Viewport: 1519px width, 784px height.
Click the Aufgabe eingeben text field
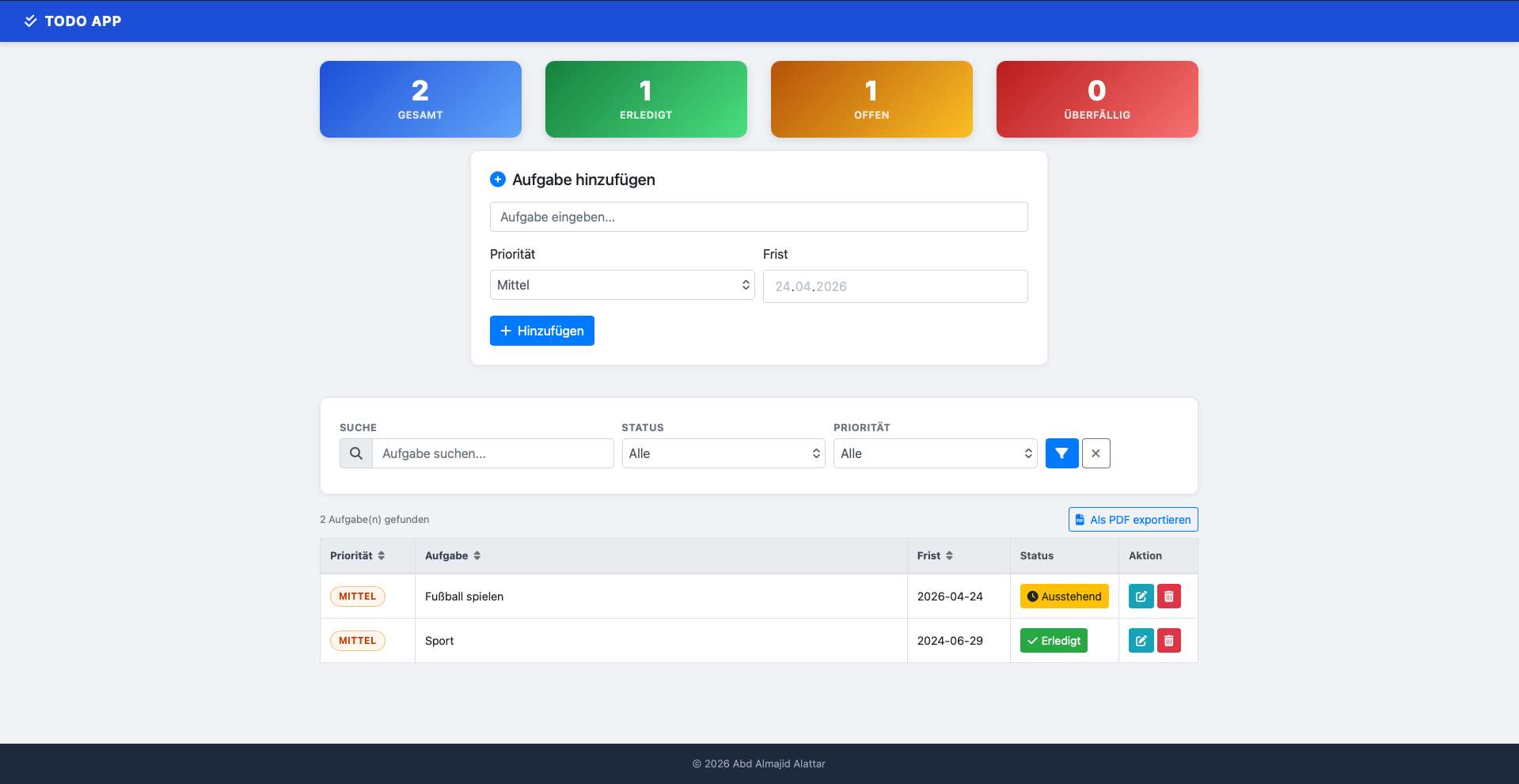coord(758,217)
